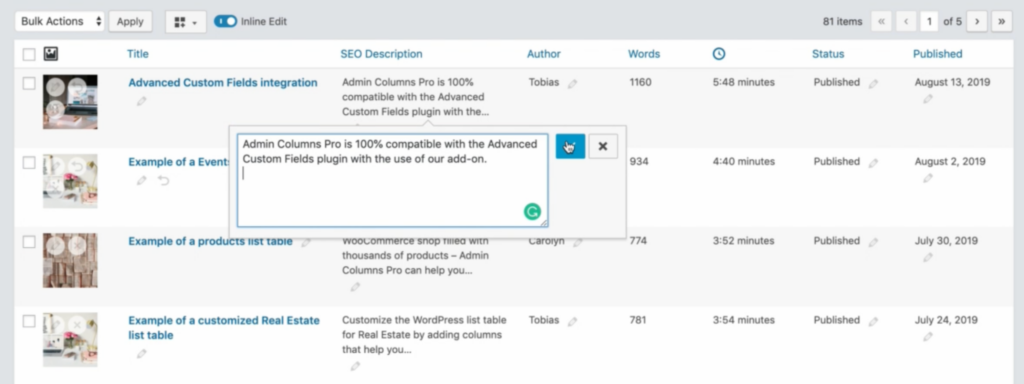
Task: Sort by the Published column header
Action: [x=938, y=54]
